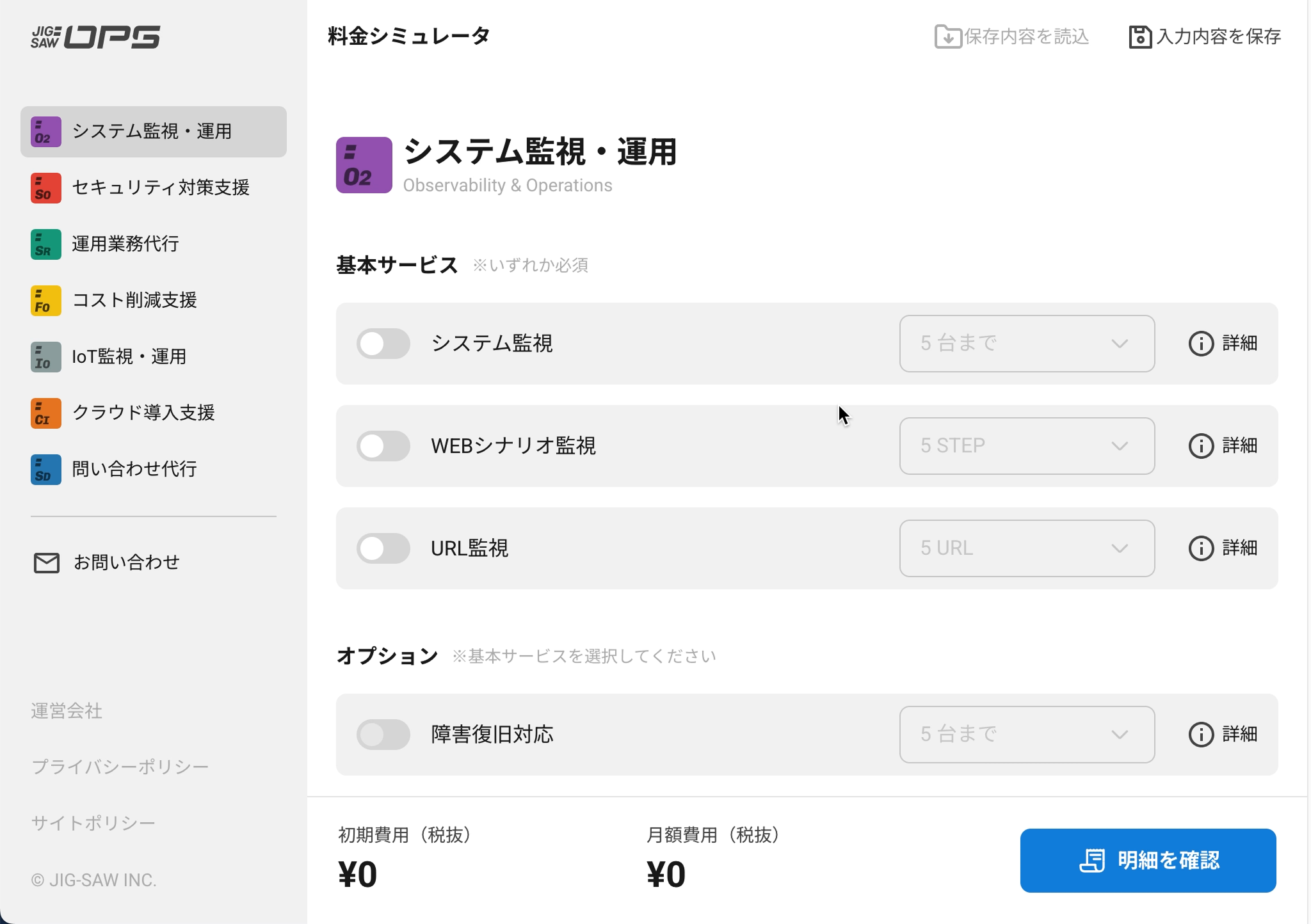The image size is (1311, 924).
Task: Click the info icon for システム監視 details
Action: pos(1201,344)
